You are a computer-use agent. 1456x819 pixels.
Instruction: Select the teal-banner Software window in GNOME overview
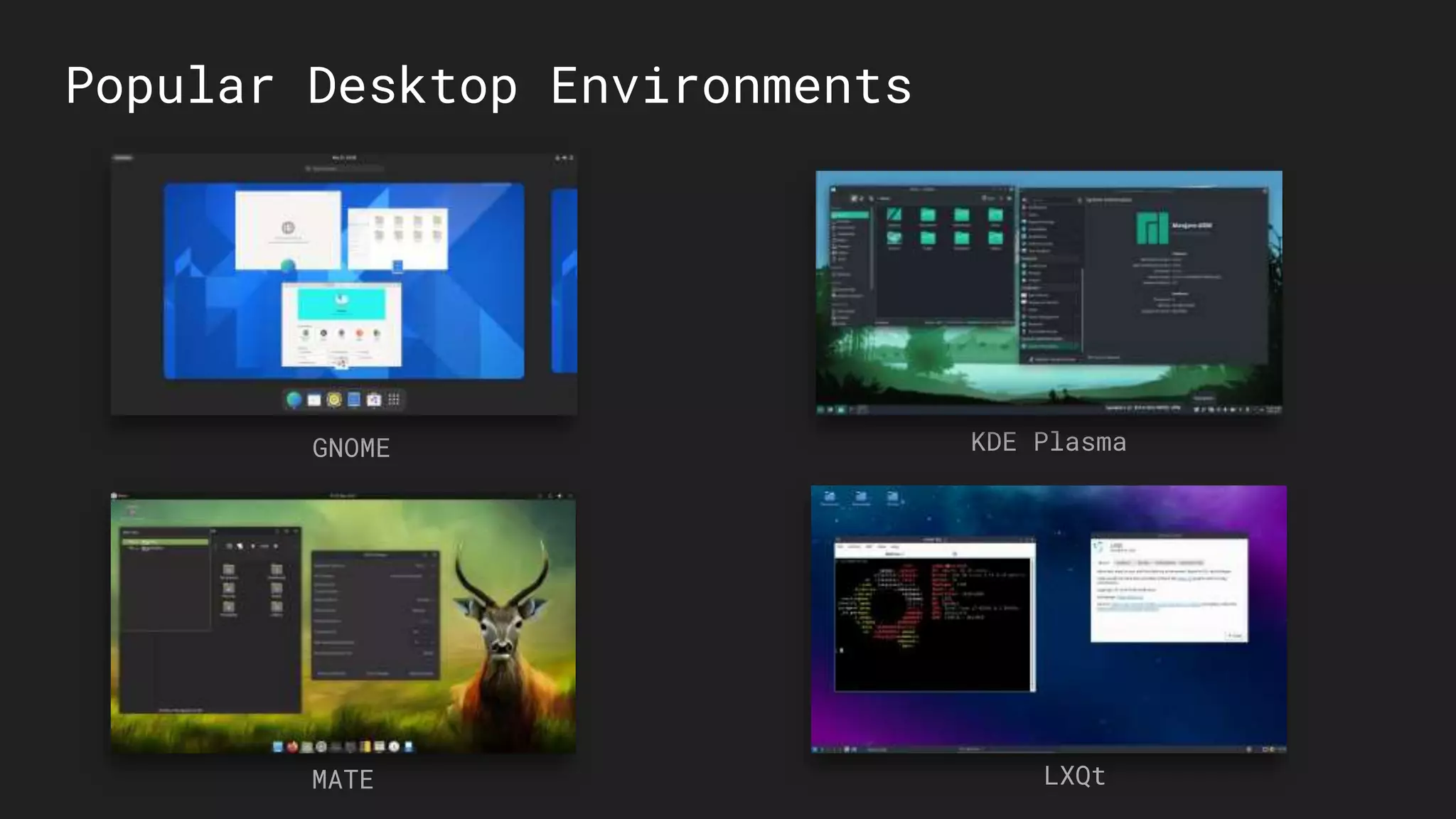[341, 324]
